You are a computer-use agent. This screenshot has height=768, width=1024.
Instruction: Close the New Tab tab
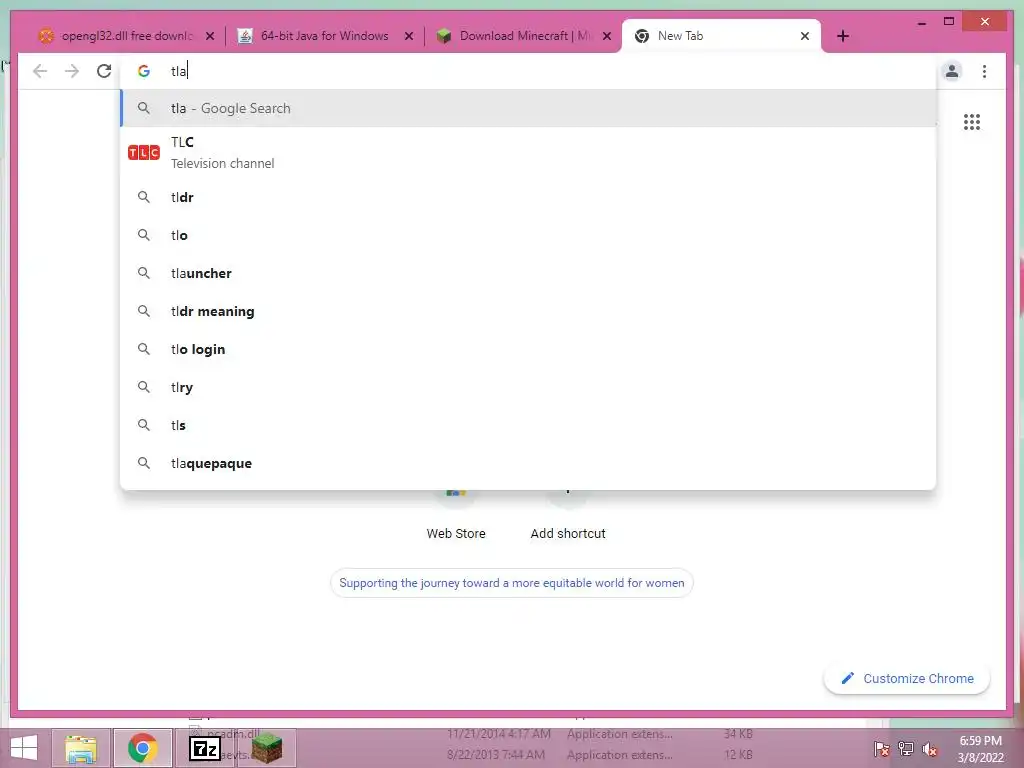pyautogui.click(x=805, y=36)
